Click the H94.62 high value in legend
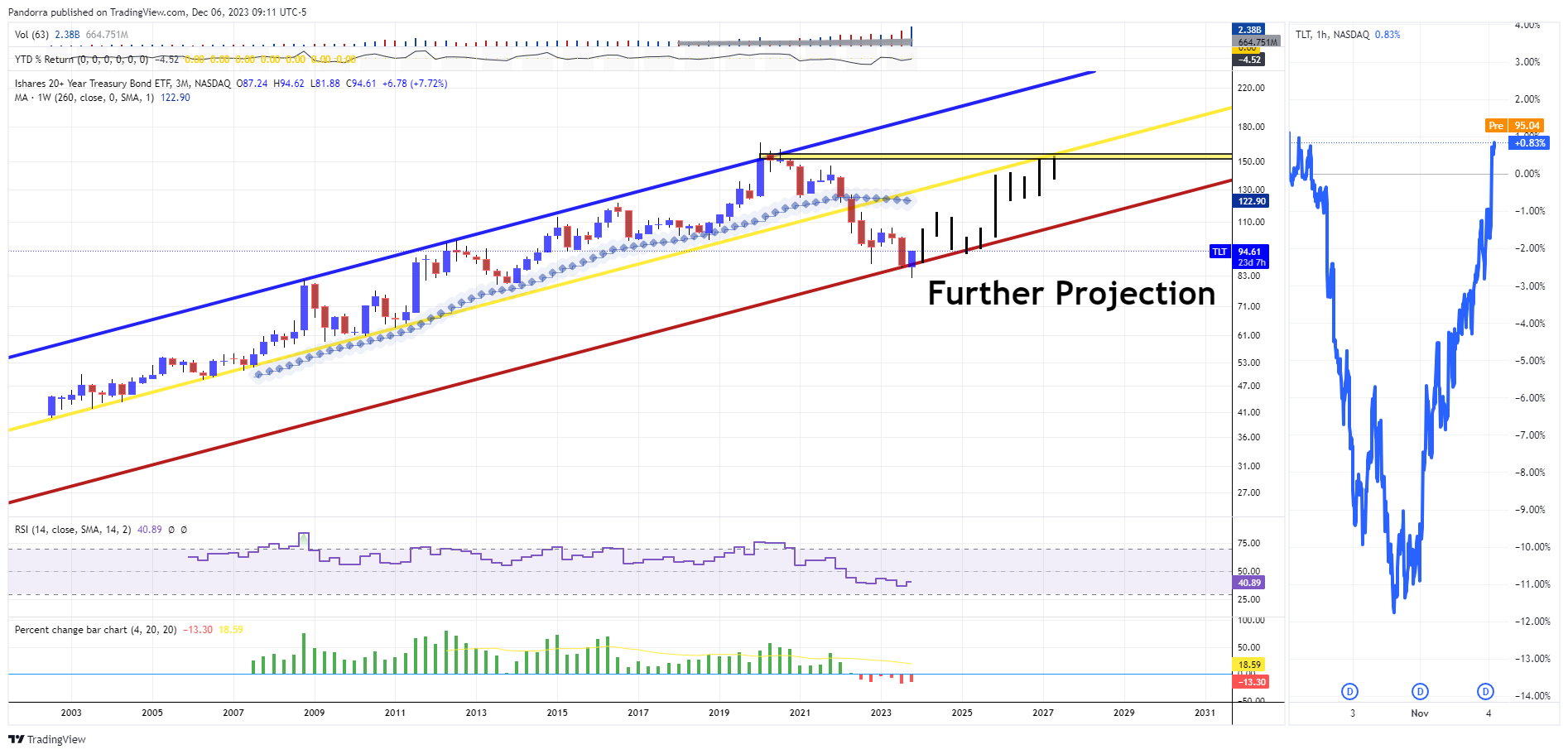Viewport: 1568px width, 754px height. tap(289, 84)
